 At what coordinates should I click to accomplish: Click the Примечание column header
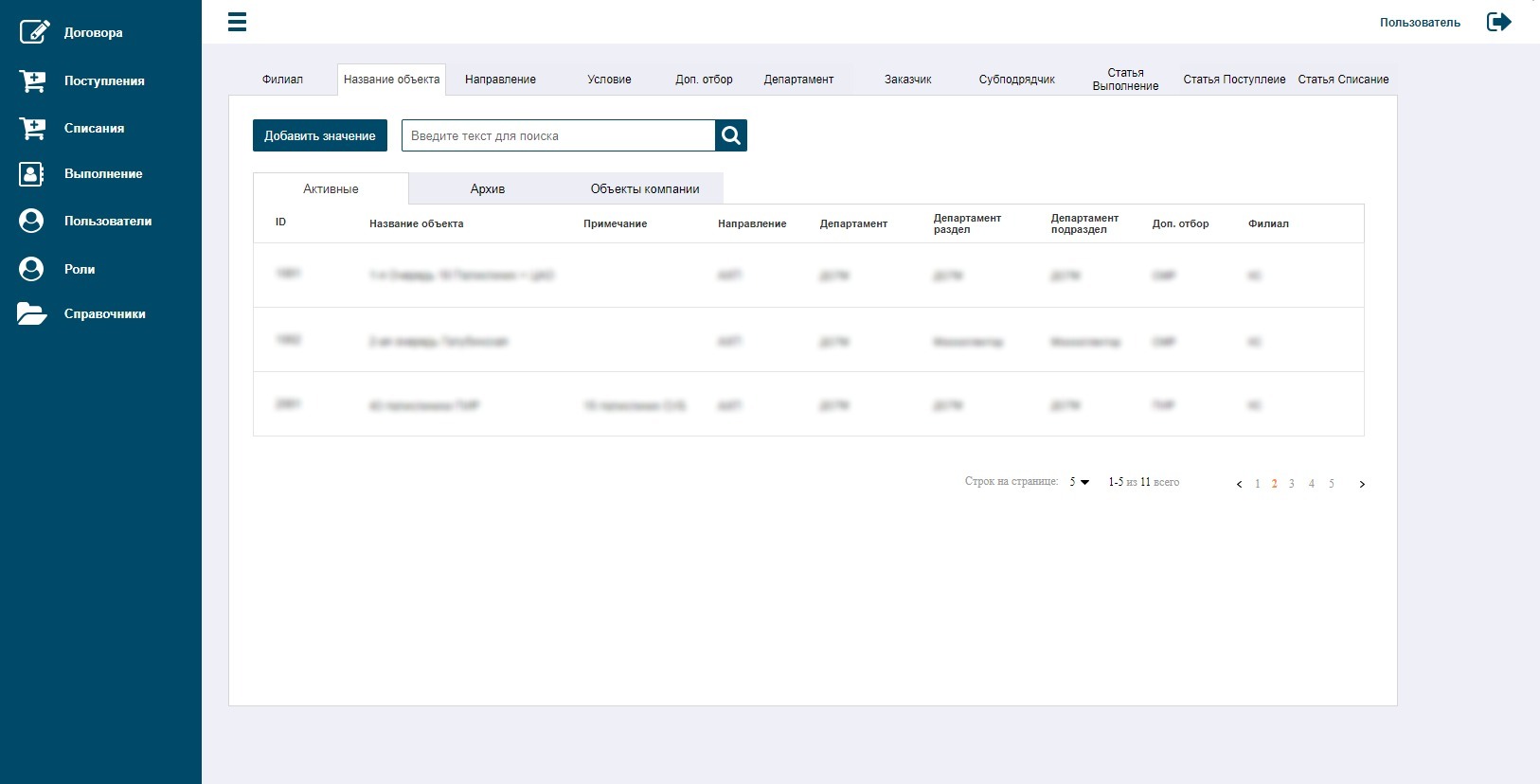[616, 223]
